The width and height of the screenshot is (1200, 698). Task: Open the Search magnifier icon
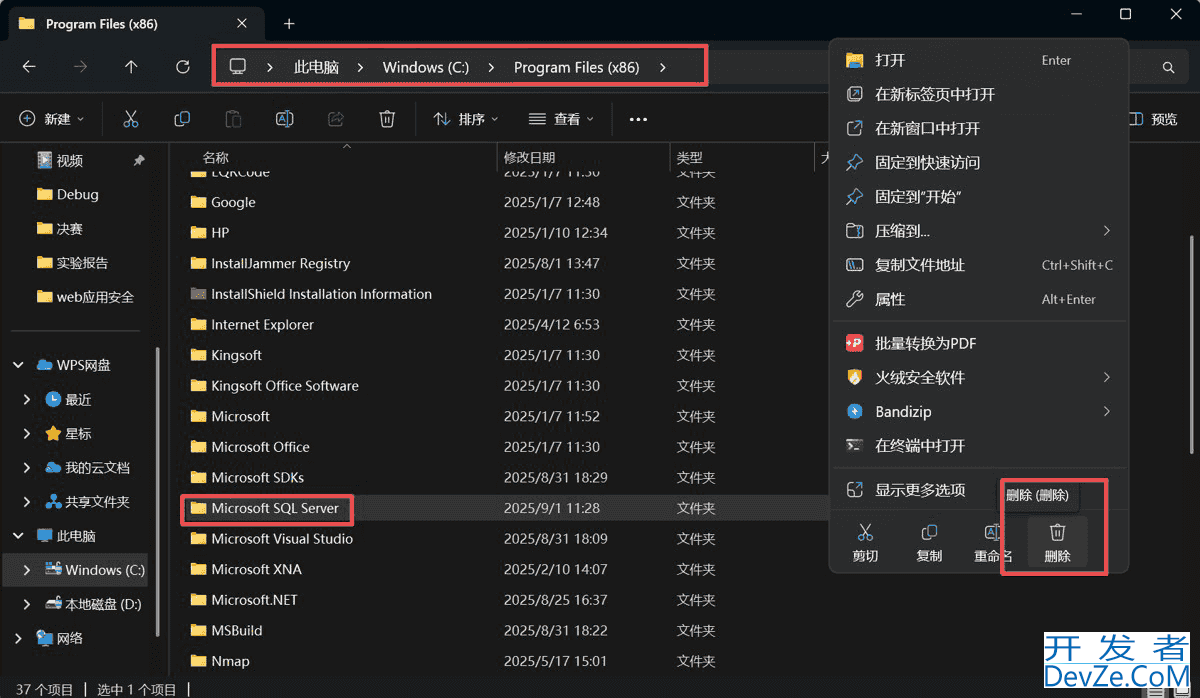tap(1168, 66)
